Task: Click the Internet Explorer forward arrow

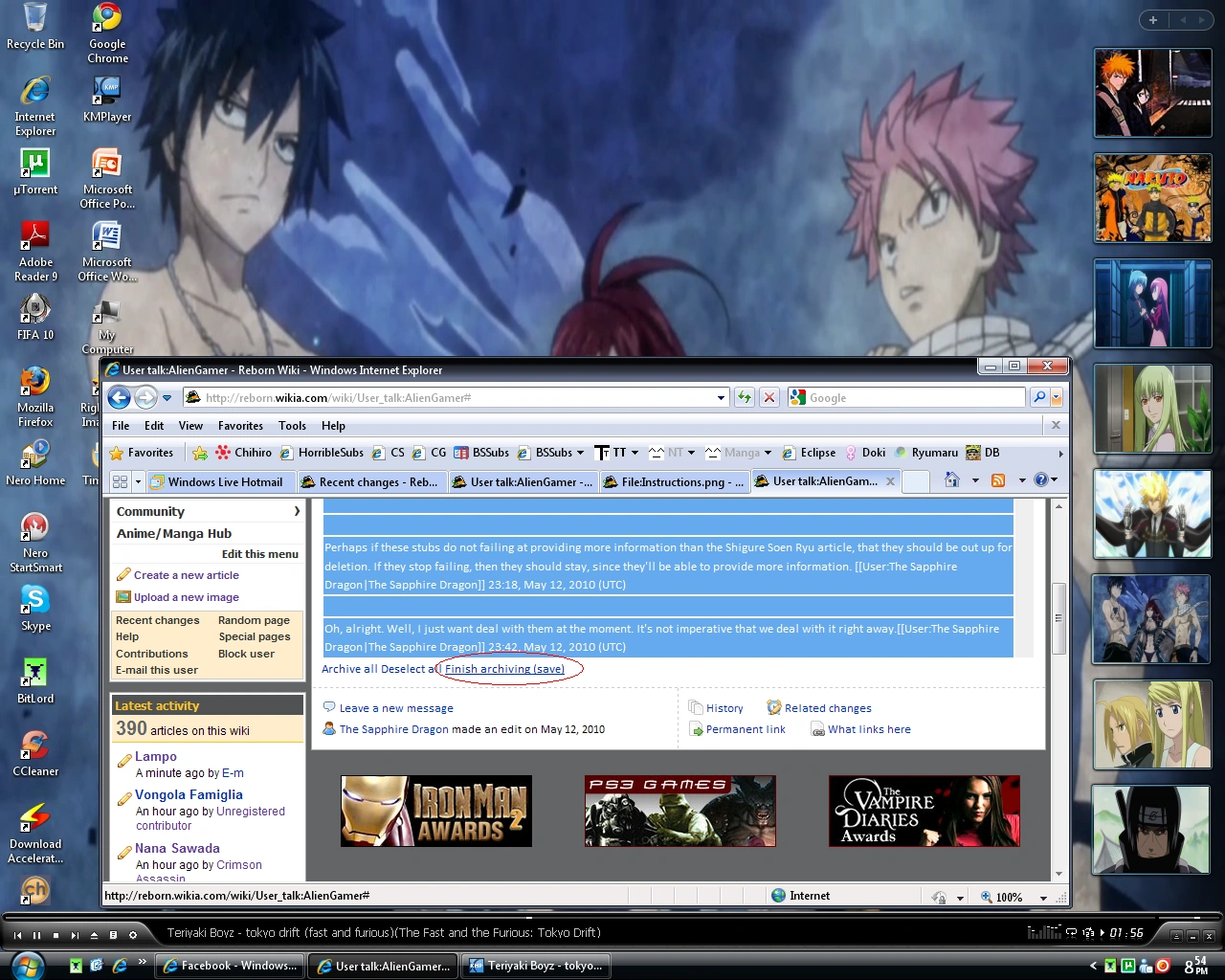Action: click(x=145, y=397)
